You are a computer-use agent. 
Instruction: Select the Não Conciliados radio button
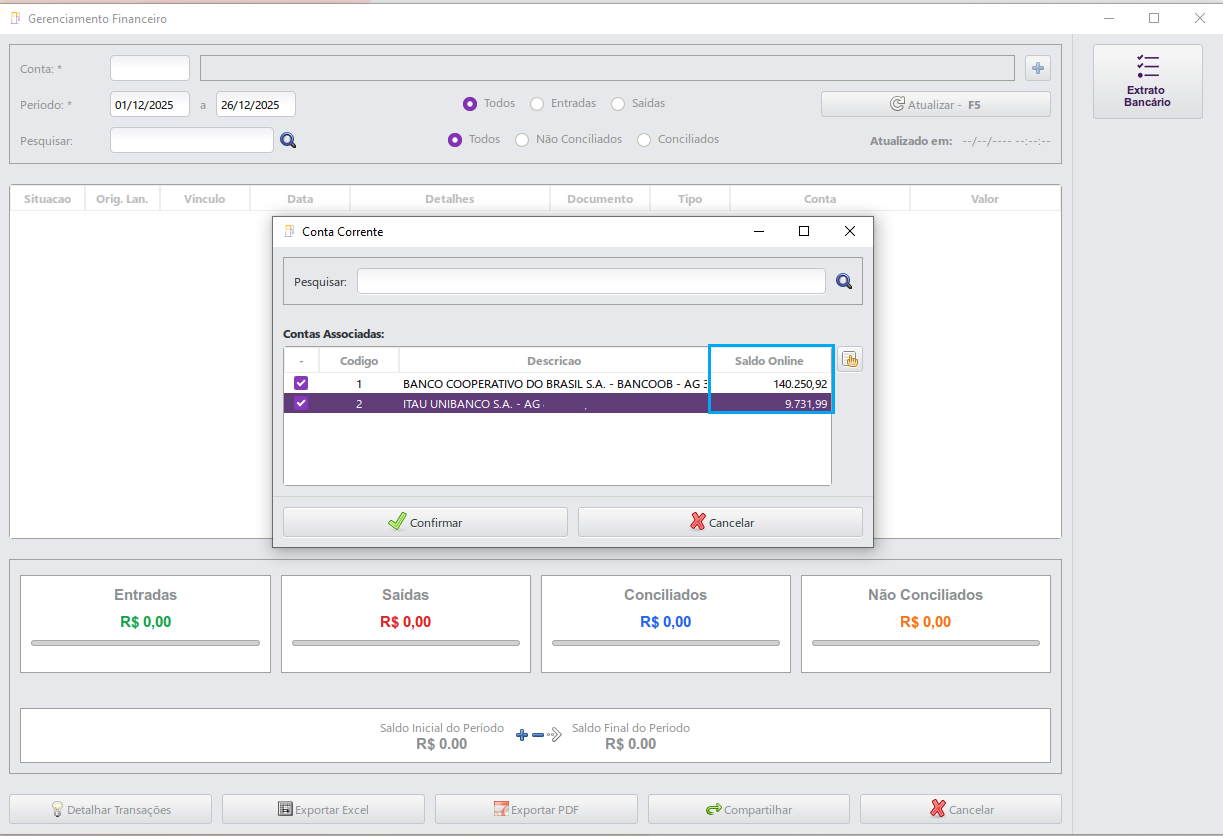point(522,140)
